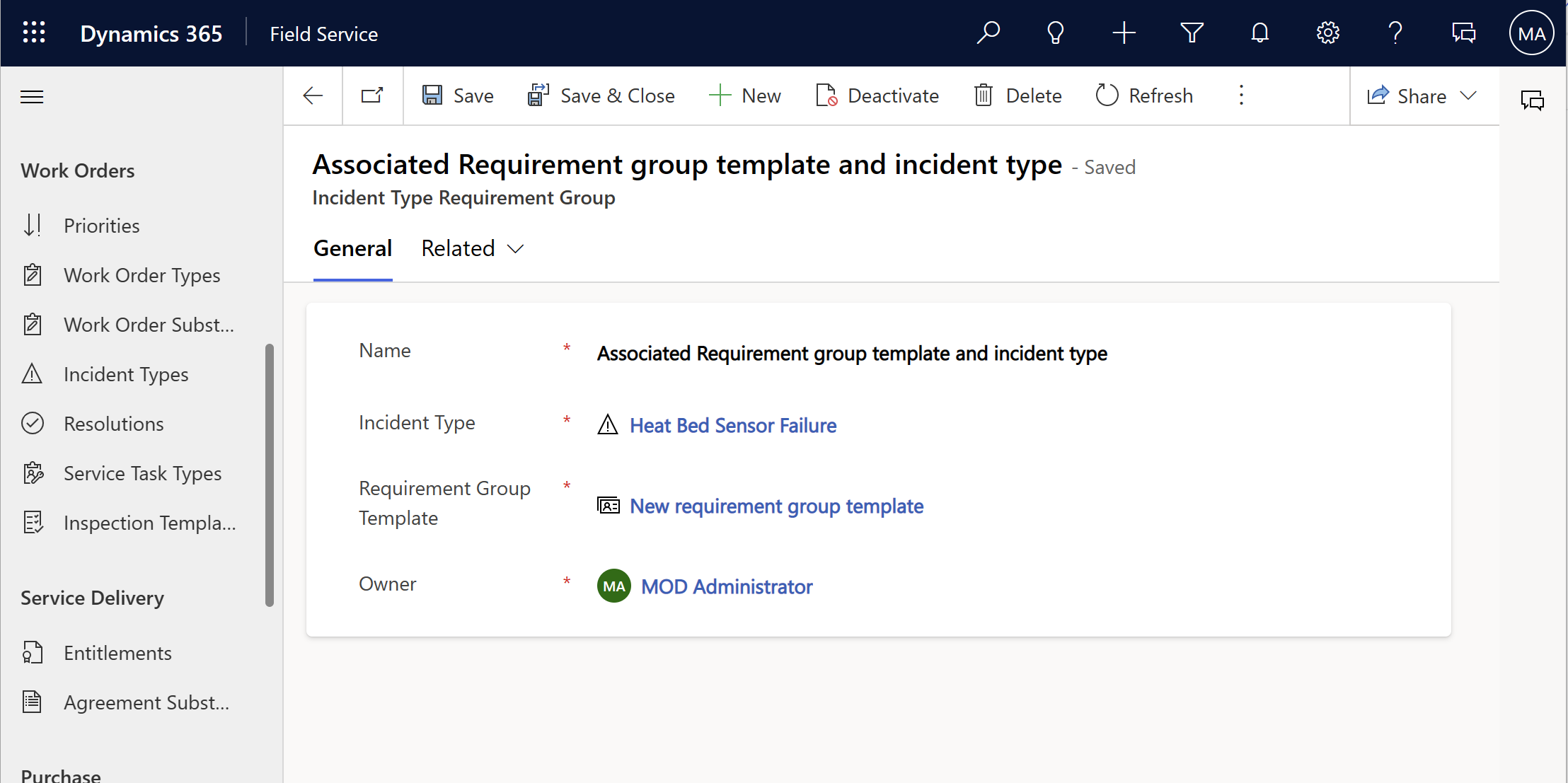This screenshot has width=1568, height=783.
Task: Click Incident Types in sidebar
Action: click(x=126, y=374)
